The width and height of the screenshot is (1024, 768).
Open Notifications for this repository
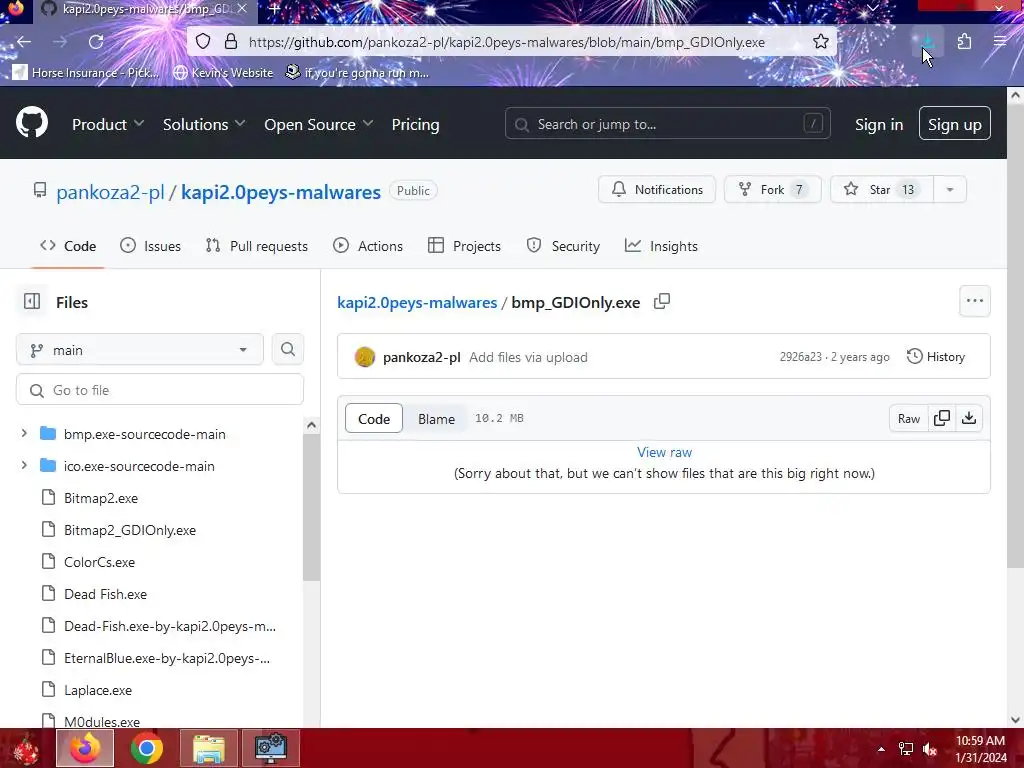click(x=657, y=189)
